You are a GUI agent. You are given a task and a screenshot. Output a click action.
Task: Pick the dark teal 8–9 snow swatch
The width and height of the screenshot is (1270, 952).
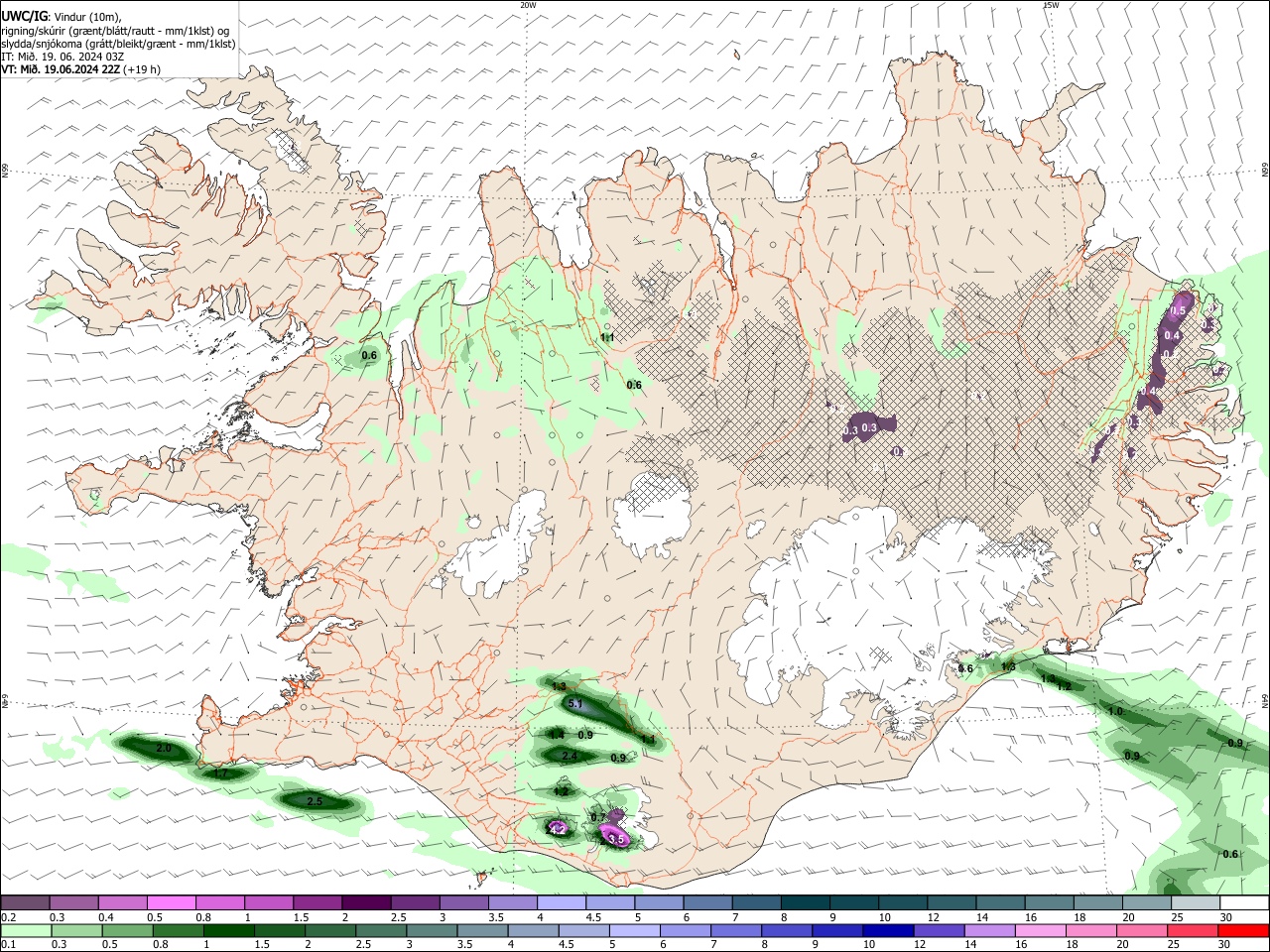tap(806, 902)
